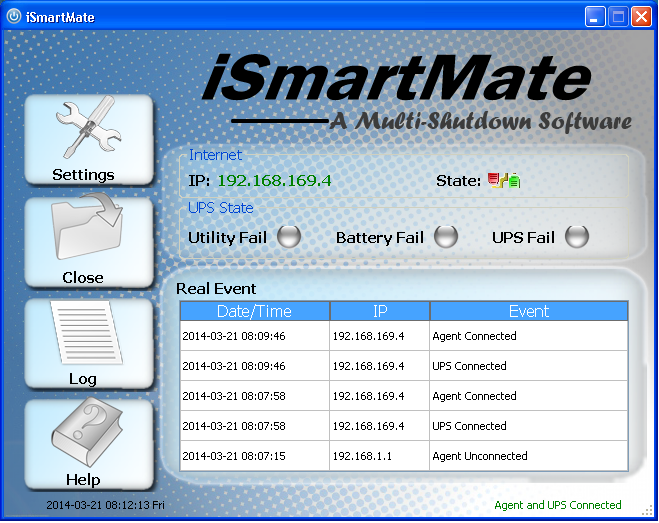
Task: Click the Internet group label
Action: pos(215,155)
